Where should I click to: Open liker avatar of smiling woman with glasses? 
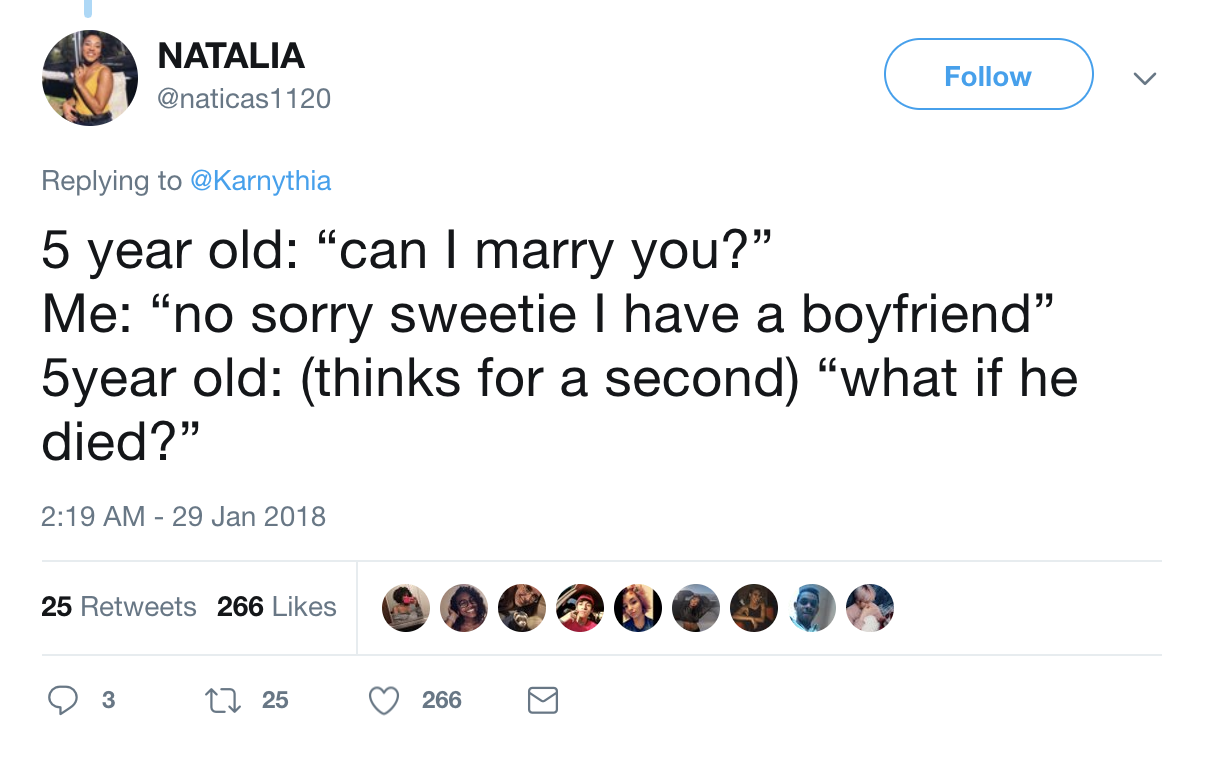click(x=464, y=608)
